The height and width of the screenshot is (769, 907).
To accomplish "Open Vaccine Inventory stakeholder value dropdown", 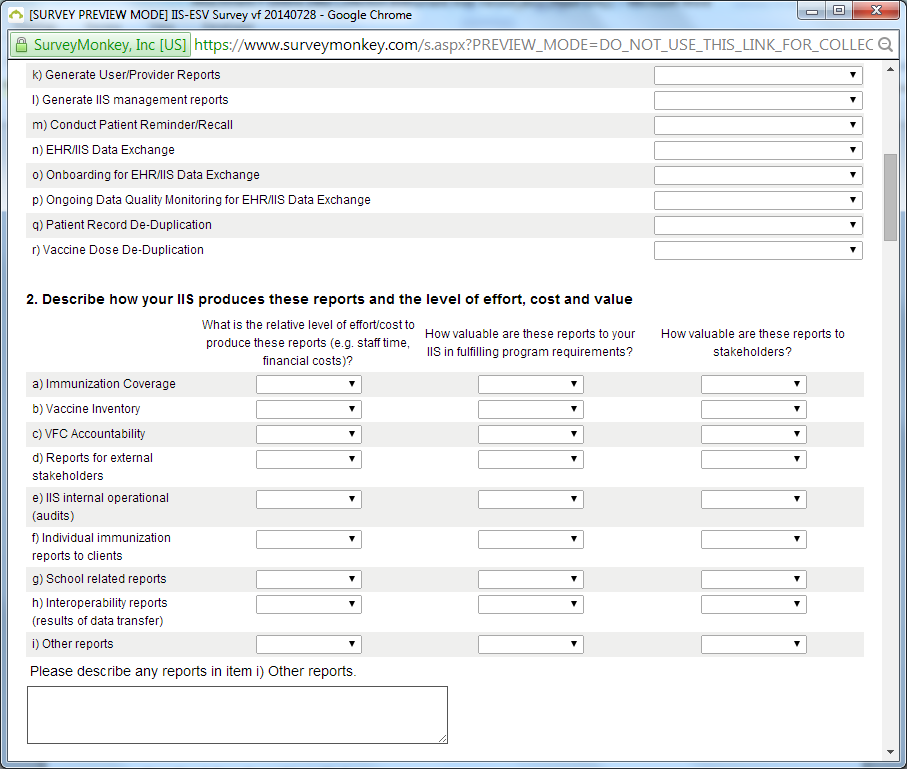I will click(x=753, y=409).
